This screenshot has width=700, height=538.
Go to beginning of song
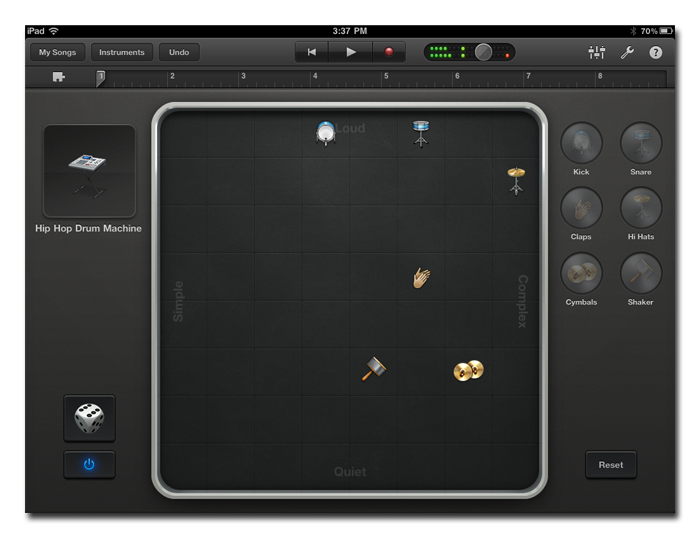pos(312,52)
